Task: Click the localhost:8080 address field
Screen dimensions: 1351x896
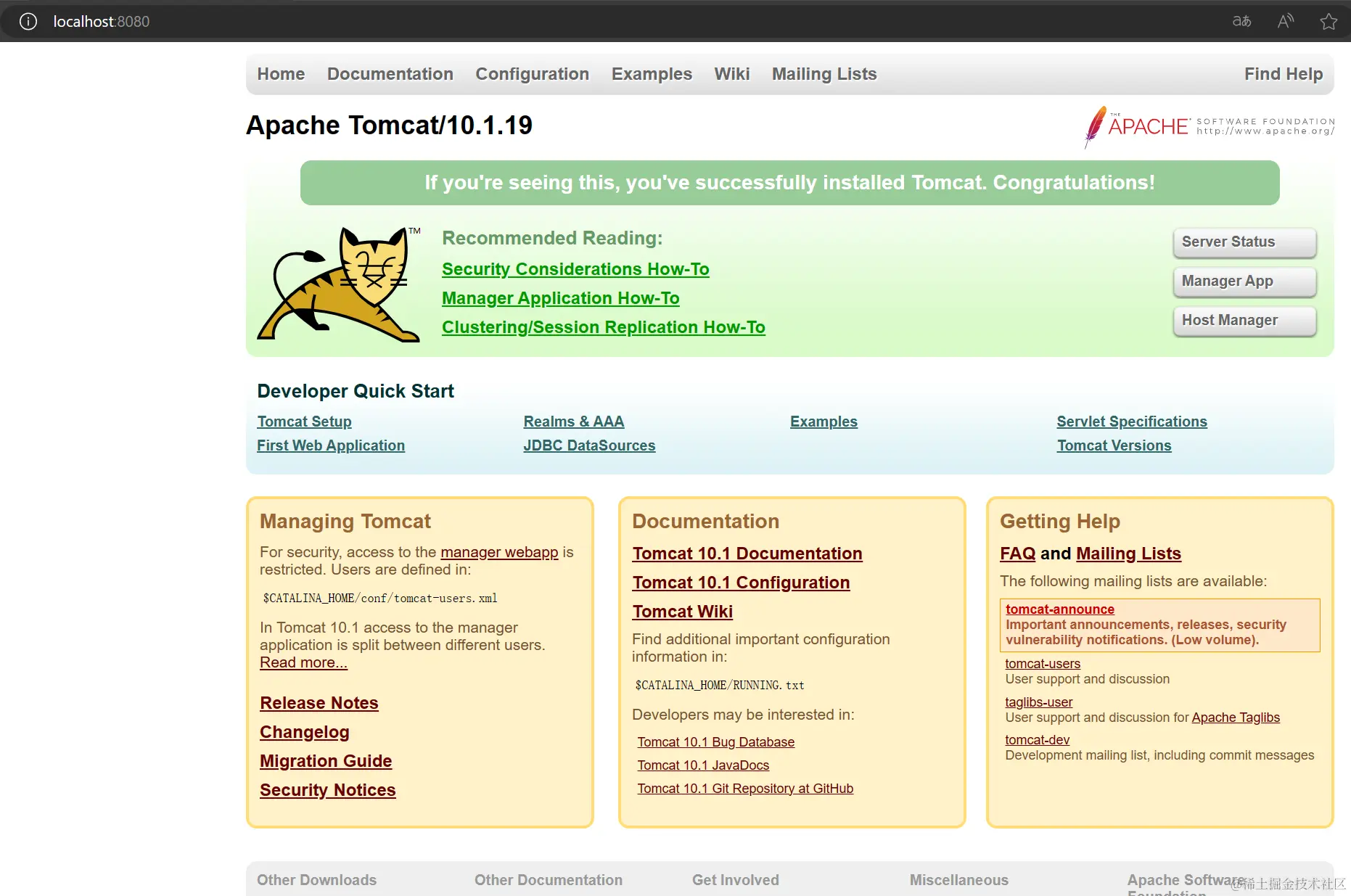Action: pos(102,22)
